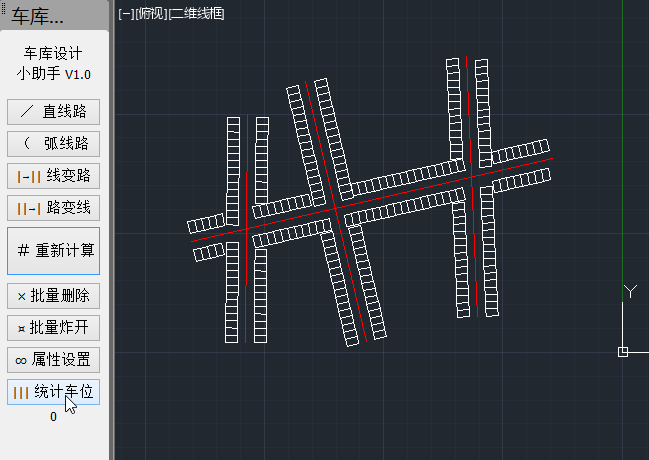Click the 直线路 straight road button
649x460 pixels.
53,112
